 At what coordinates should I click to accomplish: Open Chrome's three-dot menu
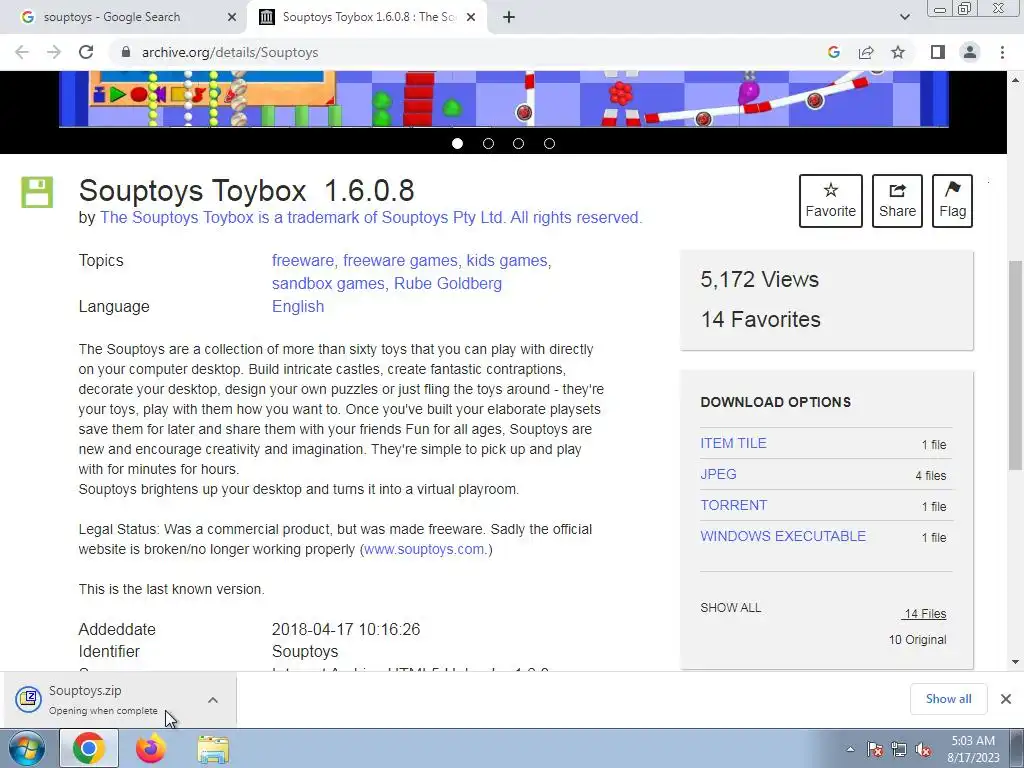pyautogui.click(x=1002, y=52)
